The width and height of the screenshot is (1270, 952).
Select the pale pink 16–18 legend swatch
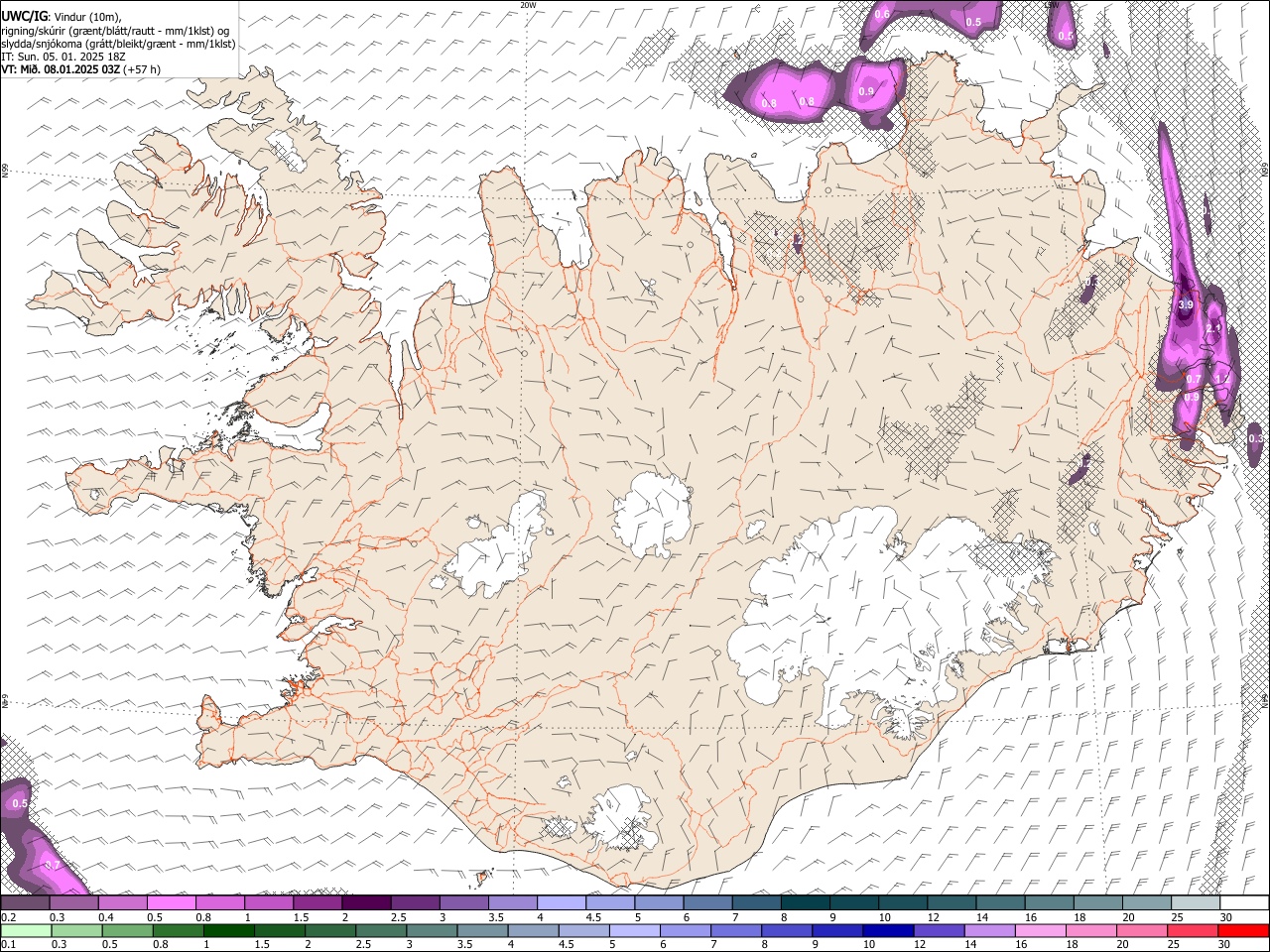(1040, 930)
